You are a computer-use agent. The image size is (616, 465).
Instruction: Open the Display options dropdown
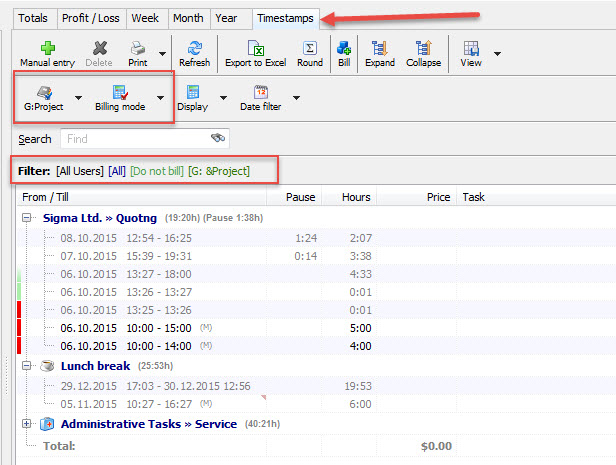click(224, 99)
